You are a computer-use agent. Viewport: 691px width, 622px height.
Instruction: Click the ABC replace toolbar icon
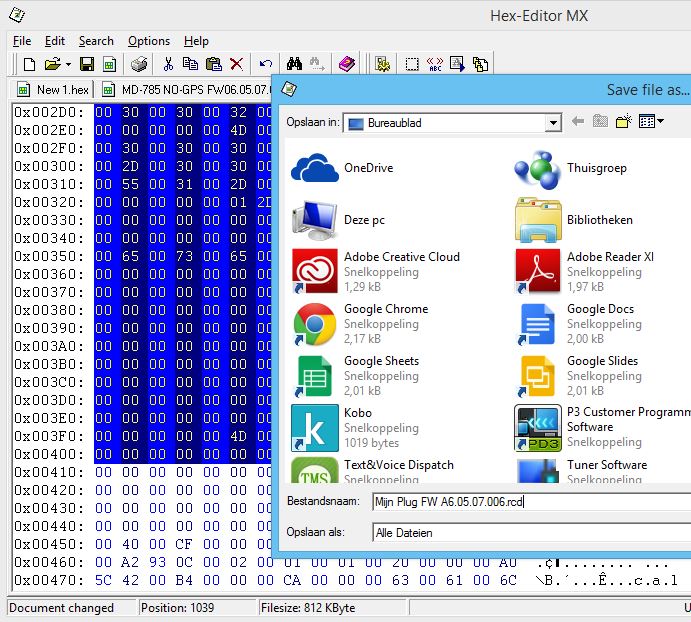(x=435, y=64)
